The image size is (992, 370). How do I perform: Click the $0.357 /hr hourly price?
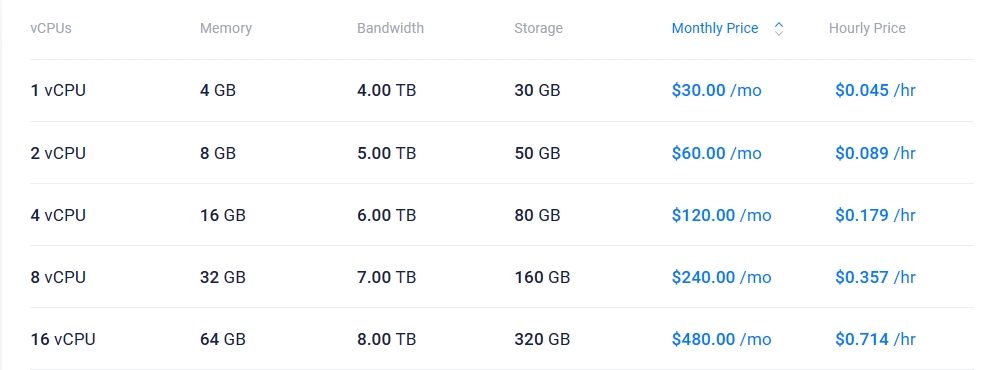tap(876, 277)
